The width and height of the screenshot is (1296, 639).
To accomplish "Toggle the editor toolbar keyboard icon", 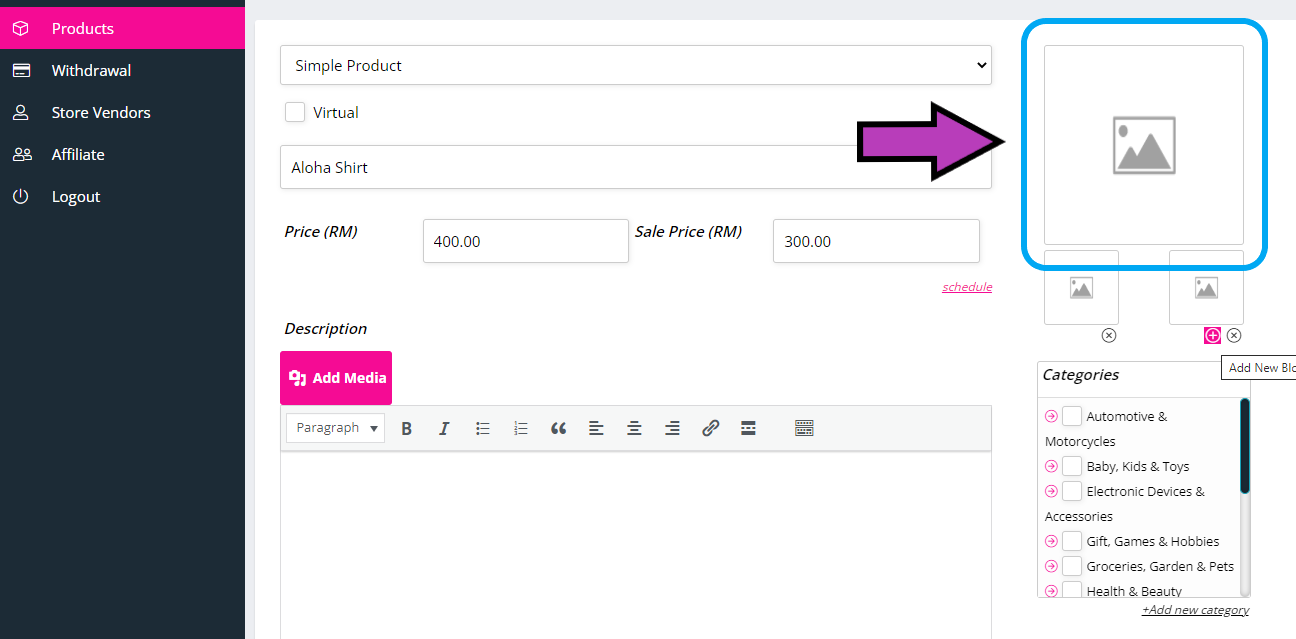I will (804, 428).
